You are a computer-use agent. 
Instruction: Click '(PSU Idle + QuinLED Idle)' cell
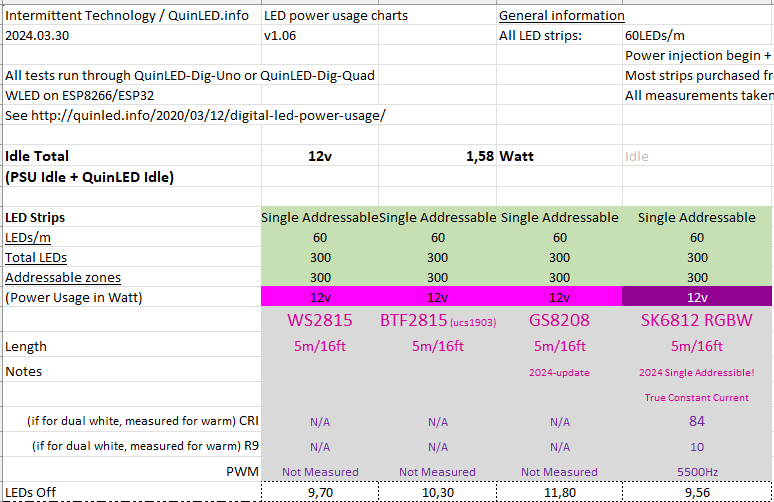point(89,177)
